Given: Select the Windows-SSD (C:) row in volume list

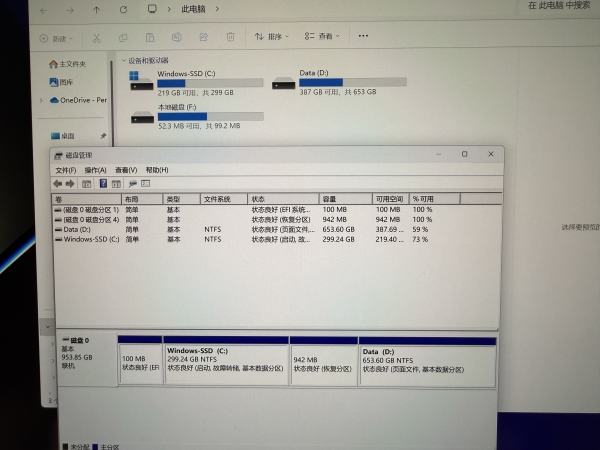Looking at the screenshot, I should point(276,240).
